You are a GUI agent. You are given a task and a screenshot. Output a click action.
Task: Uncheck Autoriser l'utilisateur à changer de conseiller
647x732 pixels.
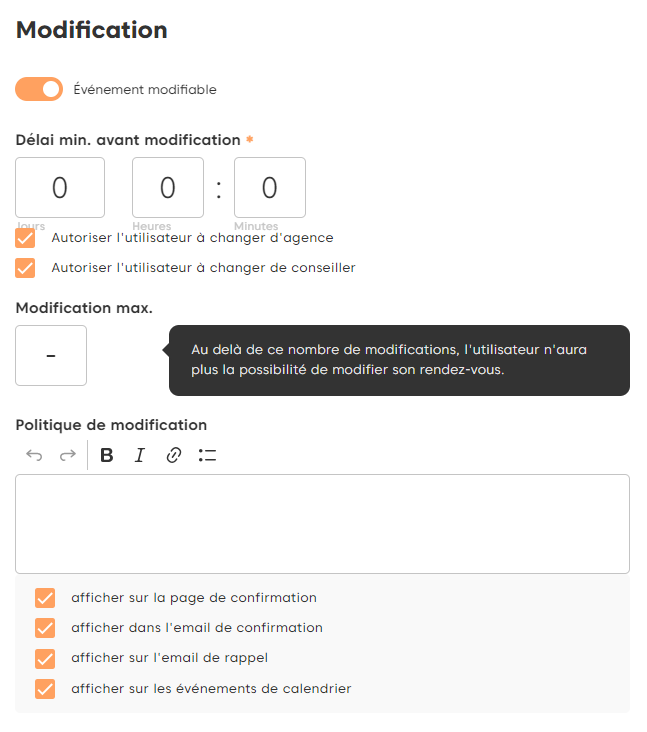tap(26, 268)
